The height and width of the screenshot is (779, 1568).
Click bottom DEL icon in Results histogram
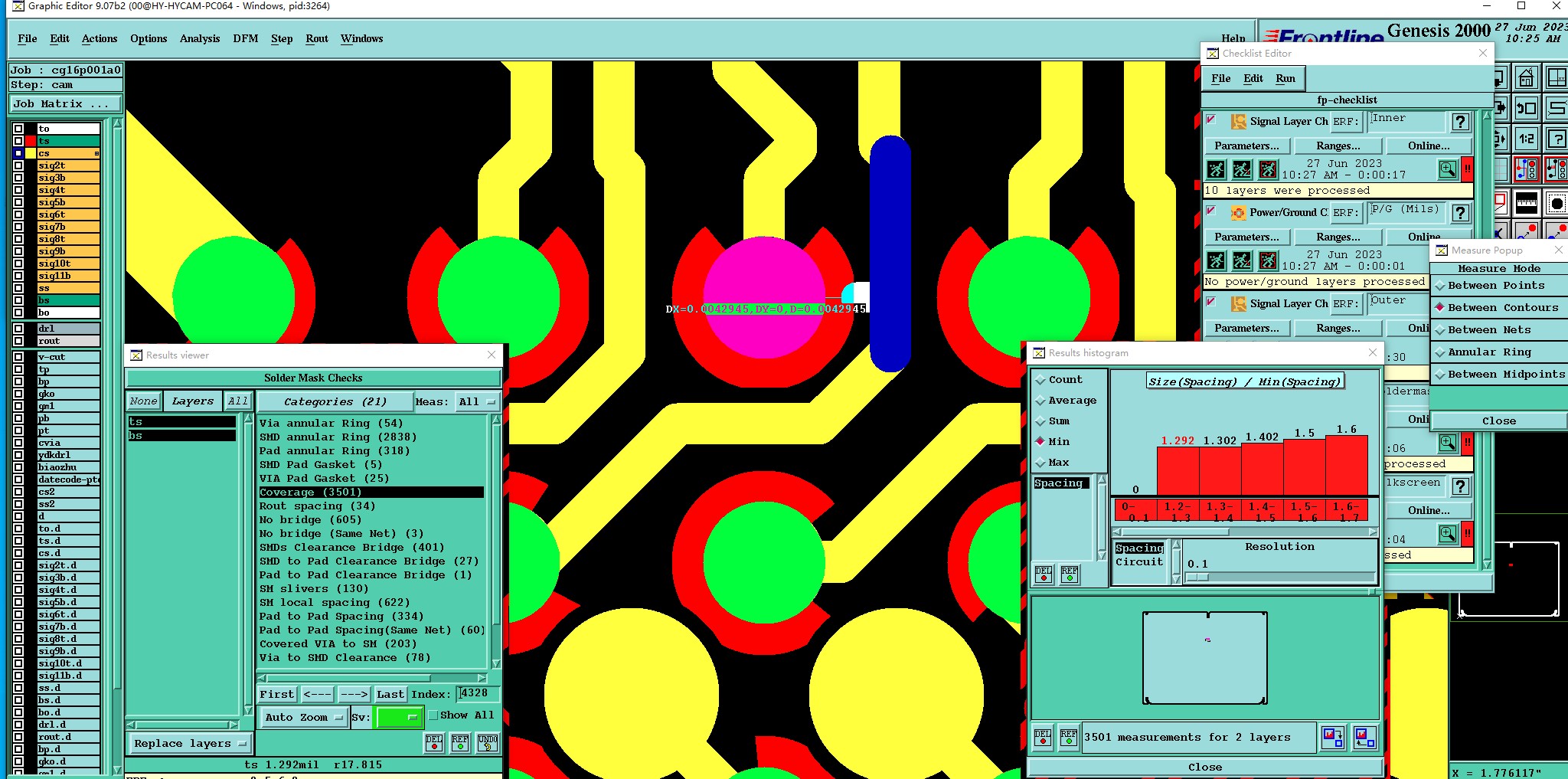point(1043,738)
